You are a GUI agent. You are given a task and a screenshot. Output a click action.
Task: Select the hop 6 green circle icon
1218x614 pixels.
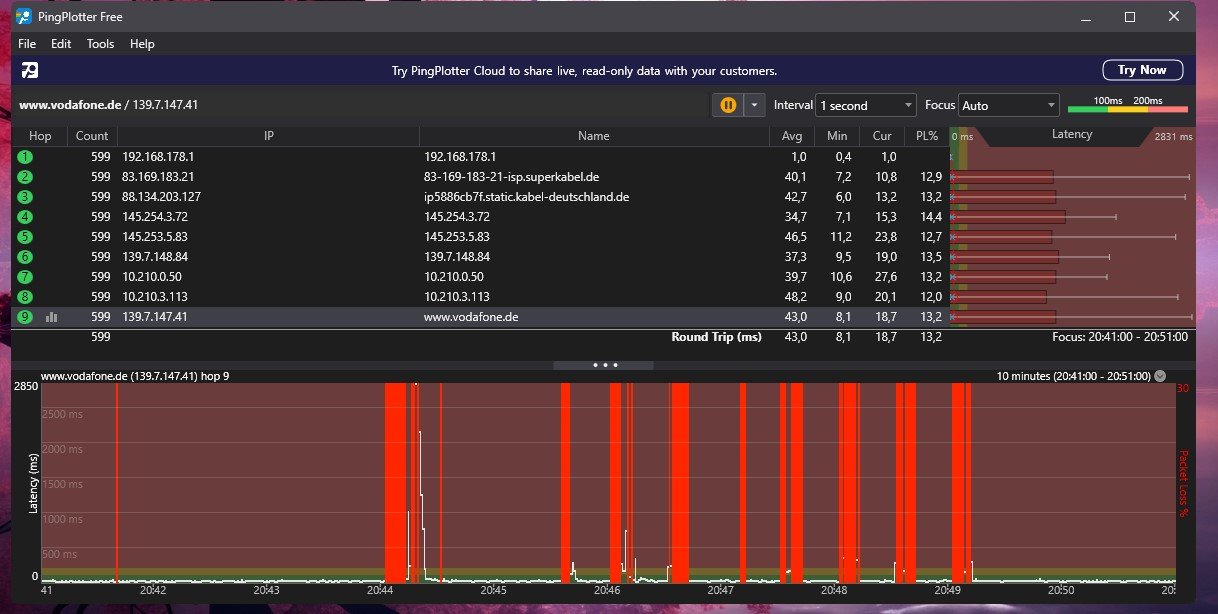coord(25,257)
